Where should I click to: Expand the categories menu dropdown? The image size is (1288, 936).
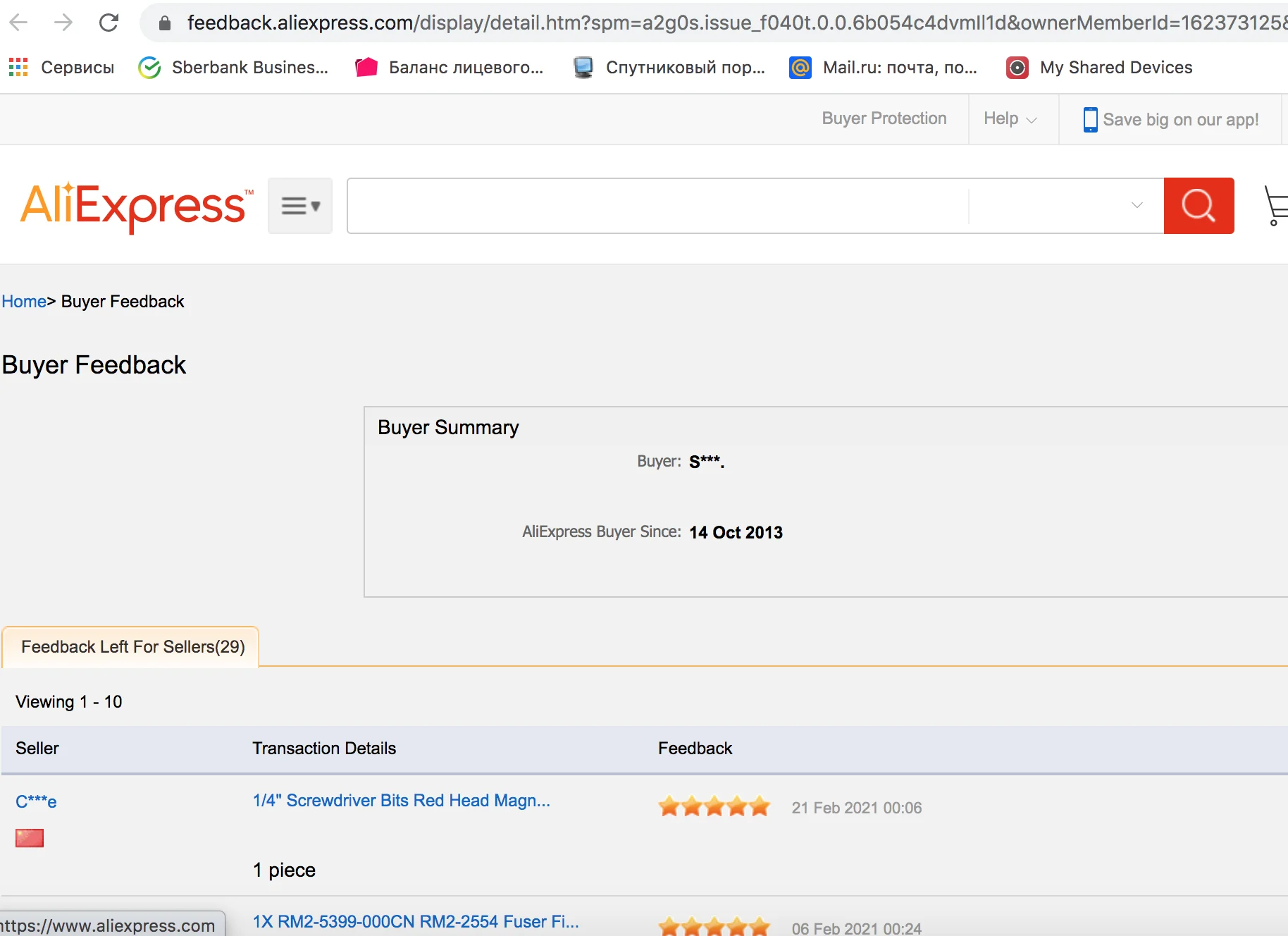(x=300, y=206)
